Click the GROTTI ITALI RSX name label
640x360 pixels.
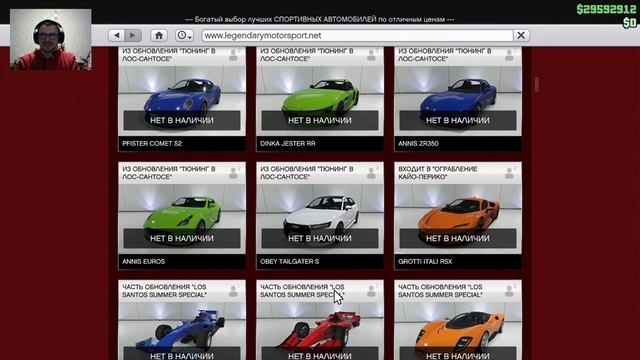(425, 262)
